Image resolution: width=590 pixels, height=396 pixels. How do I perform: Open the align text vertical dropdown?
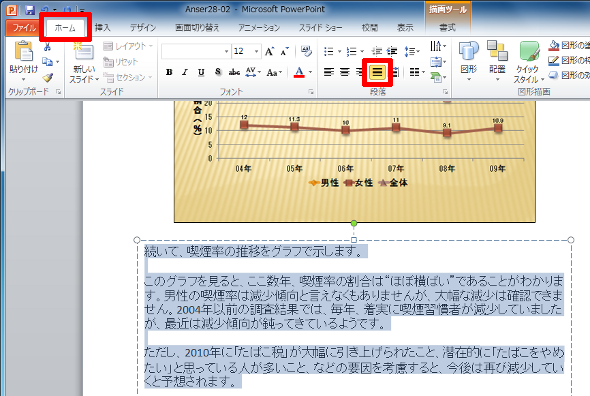coord(438,62)
